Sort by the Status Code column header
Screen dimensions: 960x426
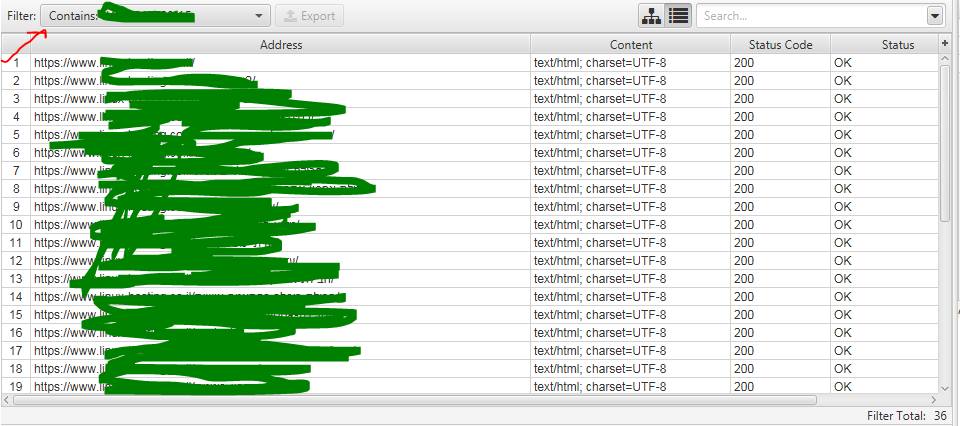(x=781, y=45)
